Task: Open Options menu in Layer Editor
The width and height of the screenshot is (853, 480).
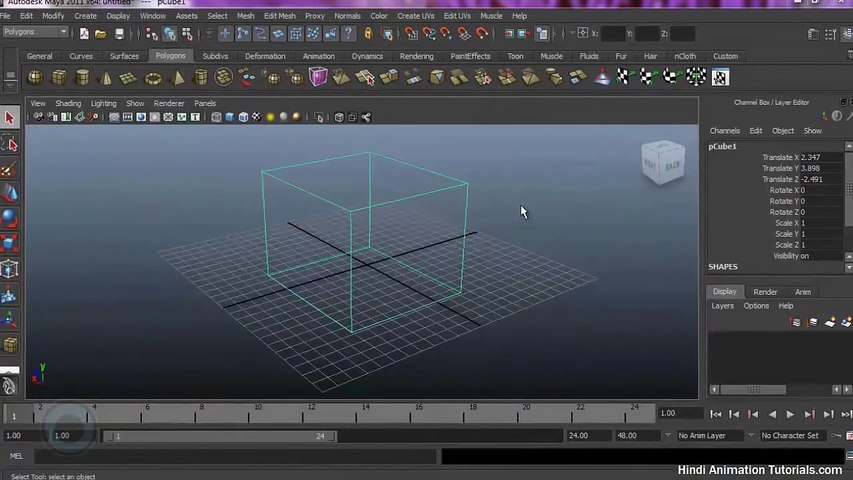Action: point(756,306)
